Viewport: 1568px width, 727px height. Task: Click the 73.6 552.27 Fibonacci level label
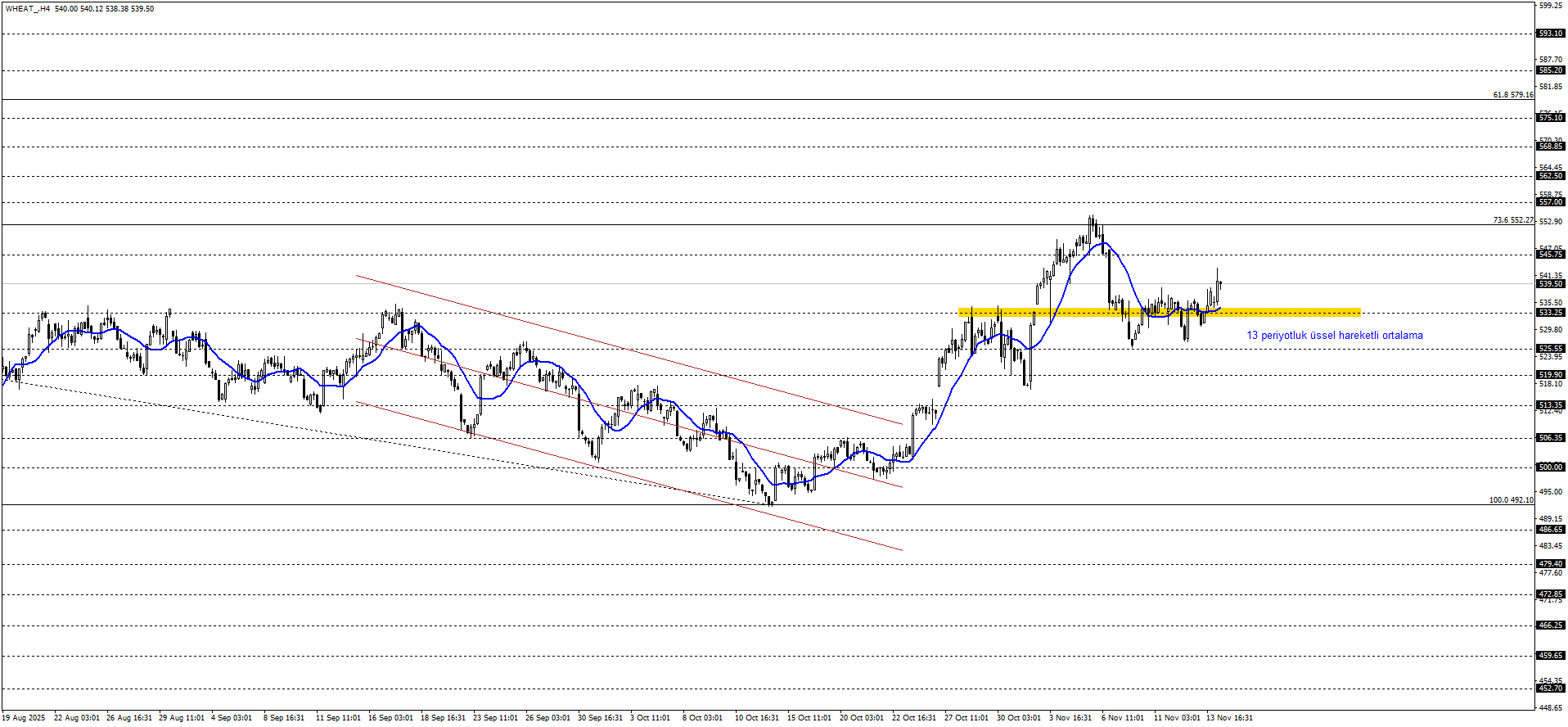click(1512, 220)
